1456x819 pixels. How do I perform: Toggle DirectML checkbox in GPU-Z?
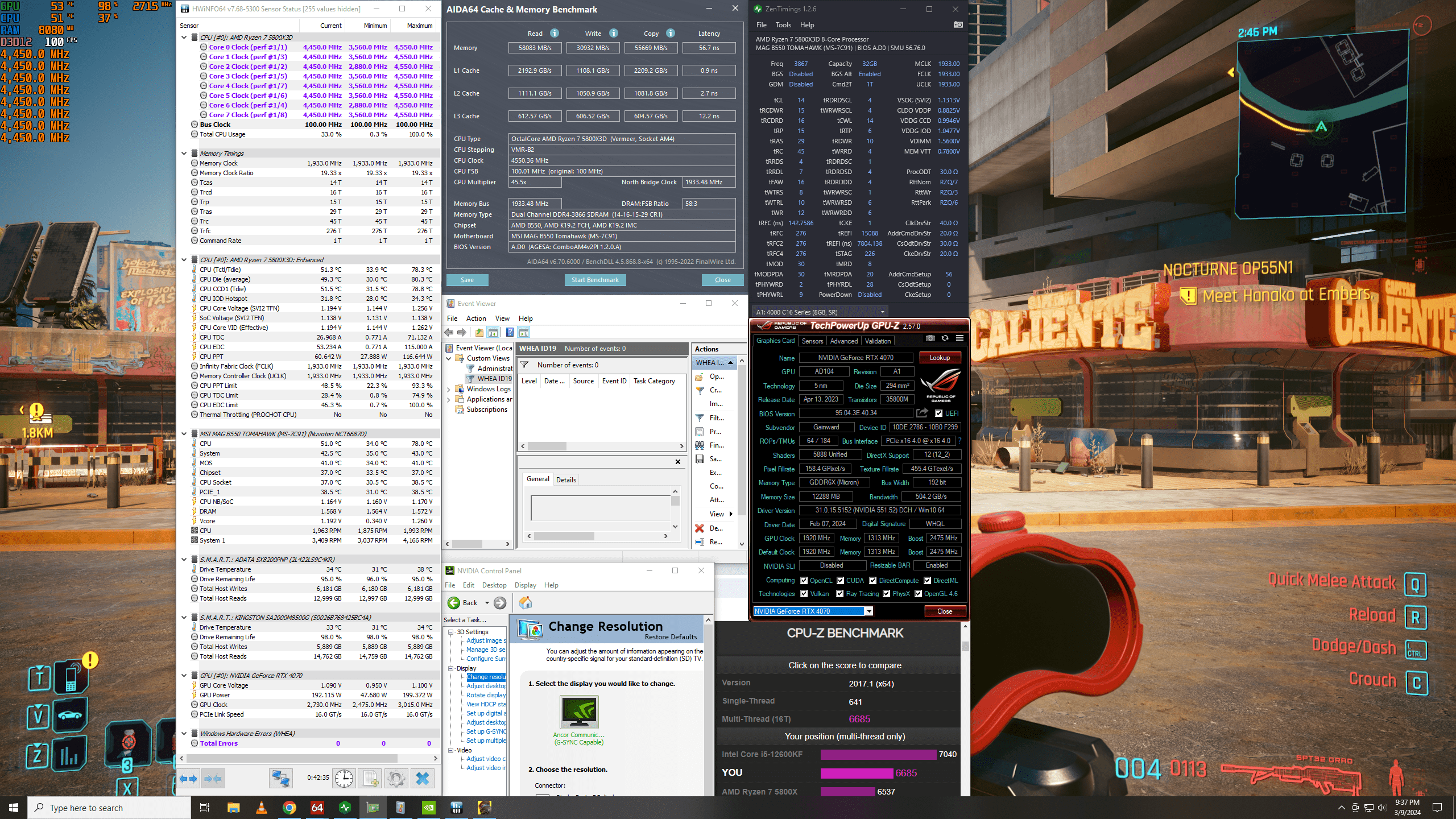pos(927,581)
